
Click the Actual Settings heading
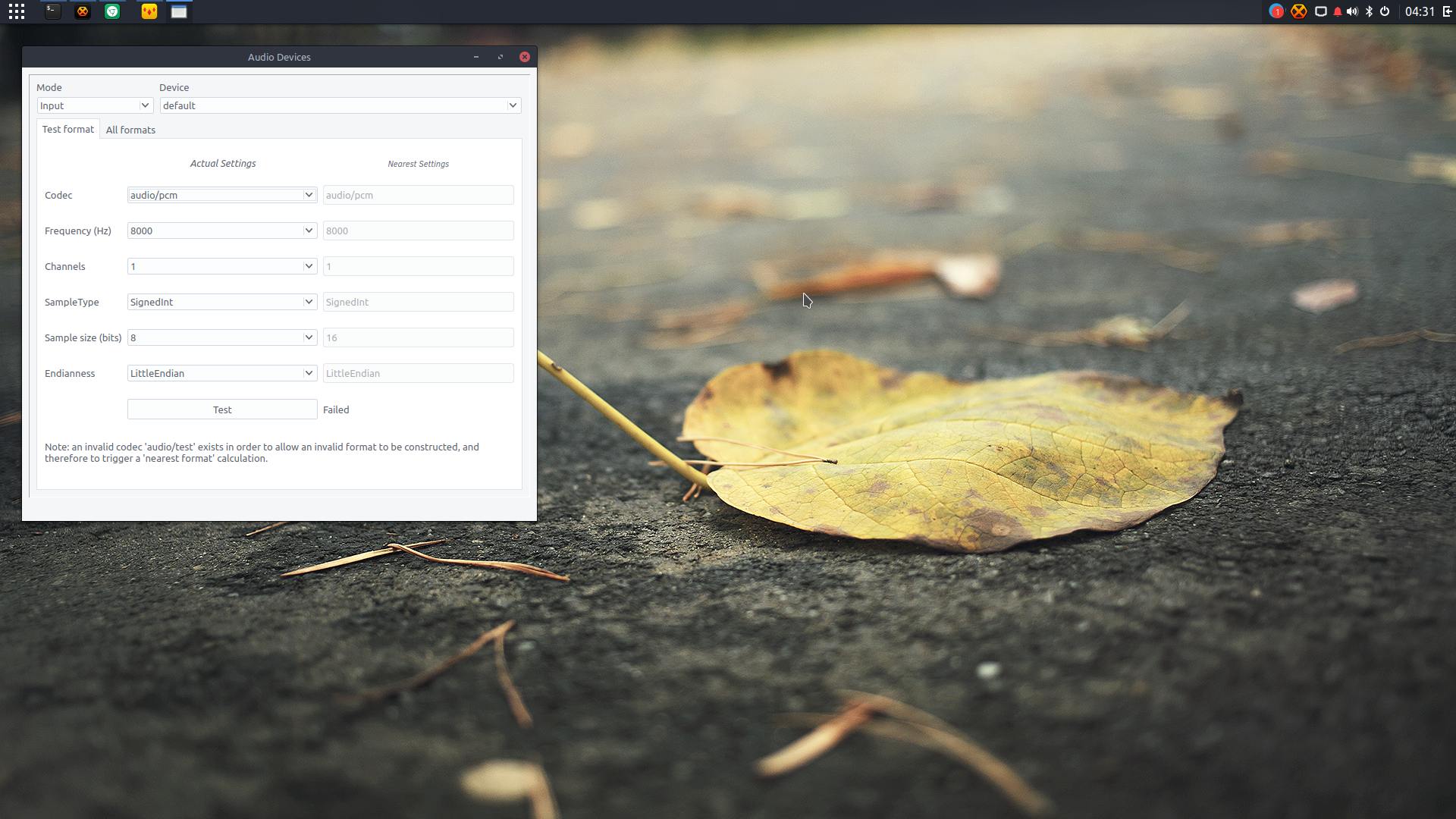223,163
